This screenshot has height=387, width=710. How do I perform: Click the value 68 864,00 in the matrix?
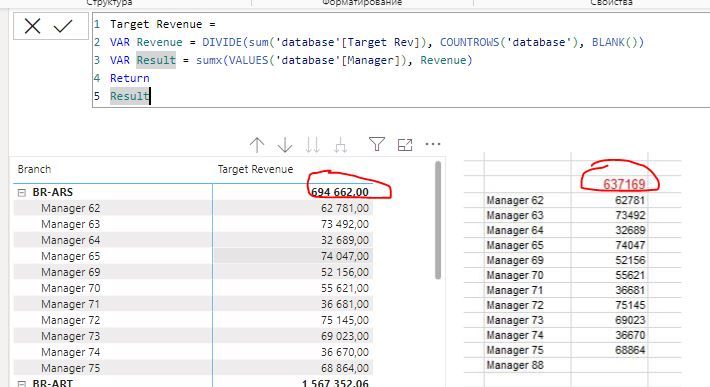345,368
